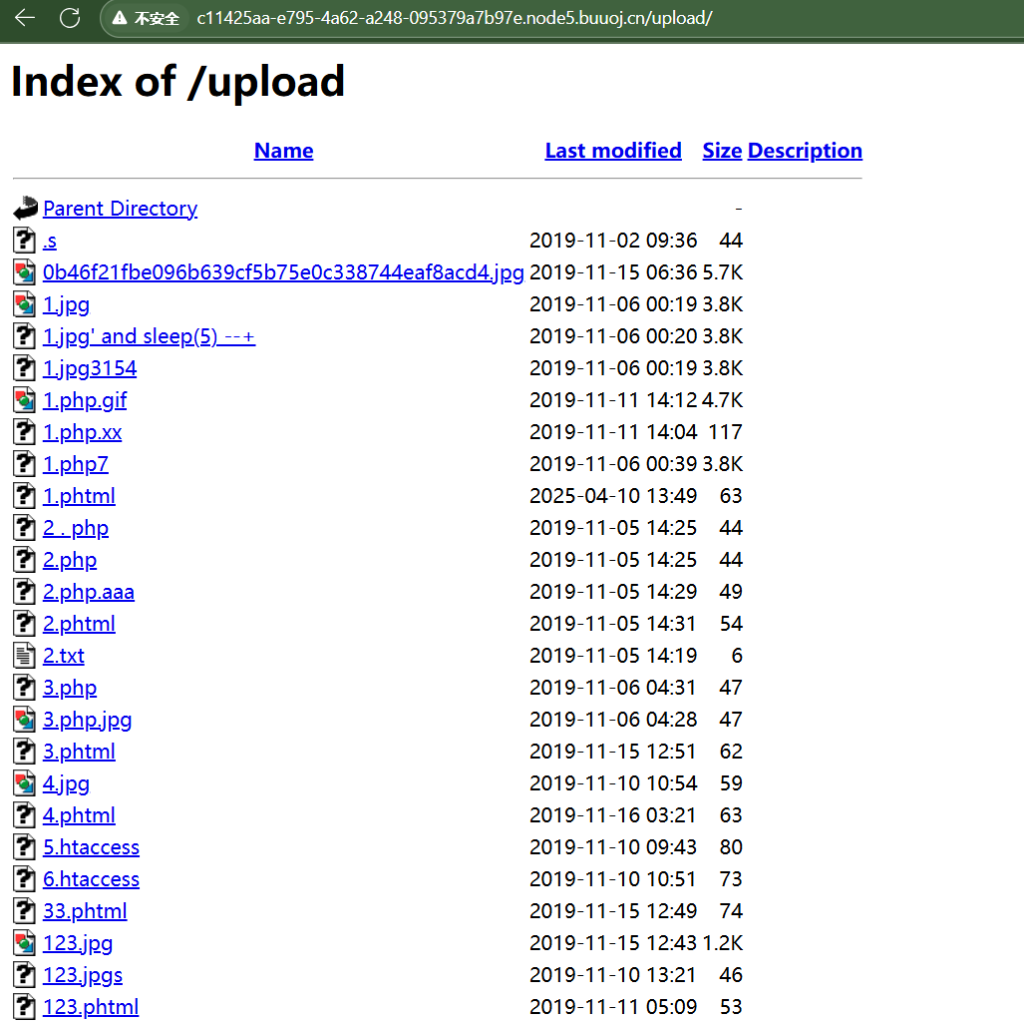Go to Parent Directory
Viewport: 1024px width, 1024px height.
120,209
